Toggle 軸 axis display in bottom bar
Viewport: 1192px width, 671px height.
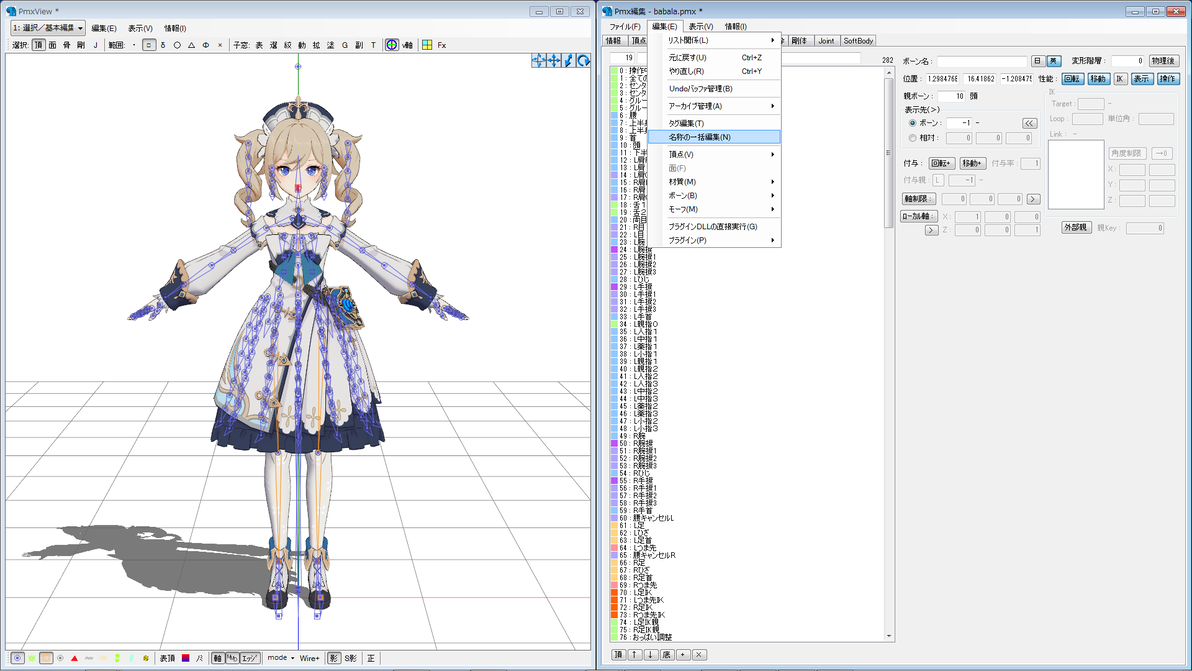pyautogui.click(x=217, y=658)
